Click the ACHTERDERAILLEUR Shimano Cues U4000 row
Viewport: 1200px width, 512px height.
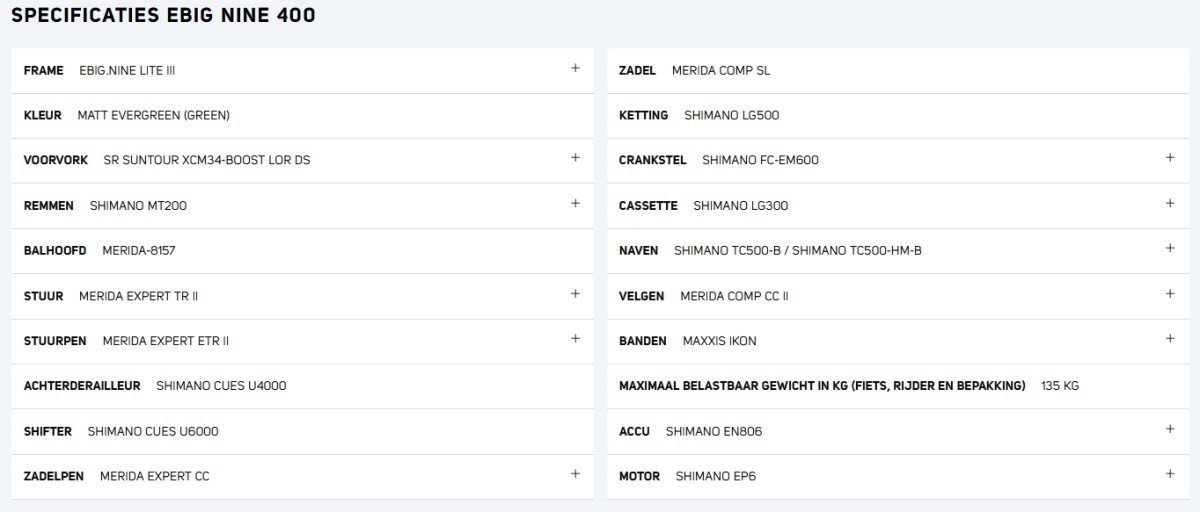click(x=302, y=386)
